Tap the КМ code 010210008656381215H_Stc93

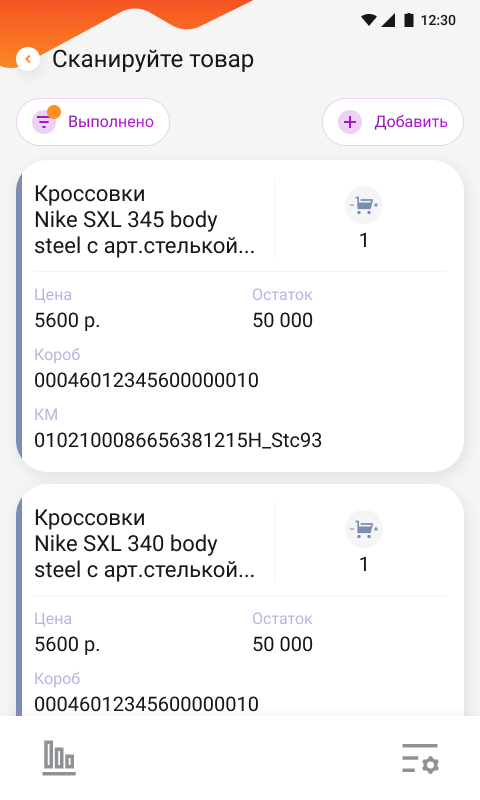[178, 440]
